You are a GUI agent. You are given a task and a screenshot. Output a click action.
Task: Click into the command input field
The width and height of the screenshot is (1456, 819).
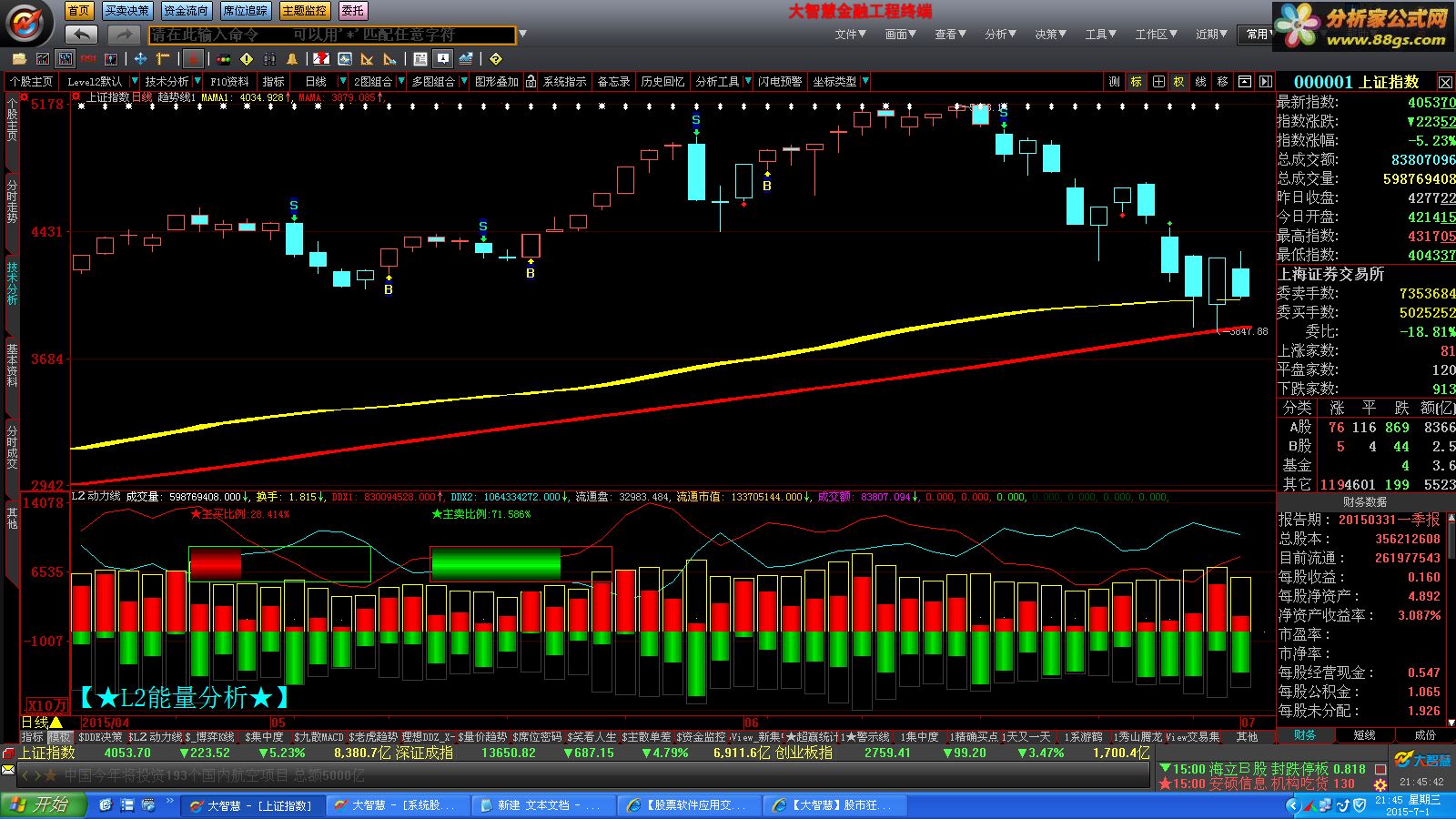[332, 35]
